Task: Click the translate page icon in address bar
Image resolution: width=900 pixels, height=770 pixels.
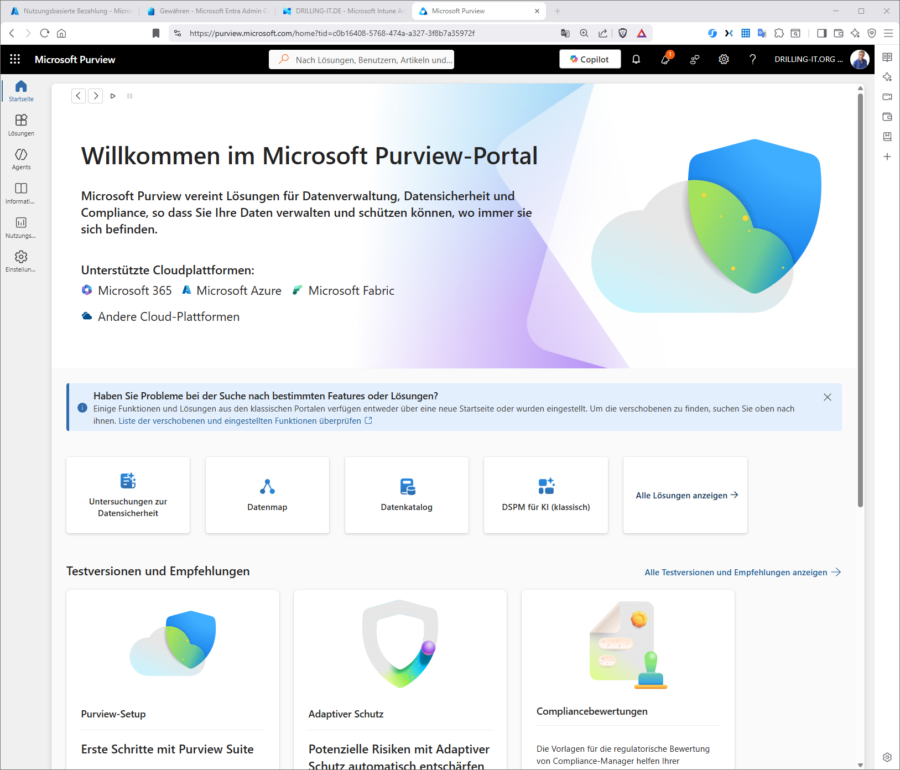Action: (565, 33)
